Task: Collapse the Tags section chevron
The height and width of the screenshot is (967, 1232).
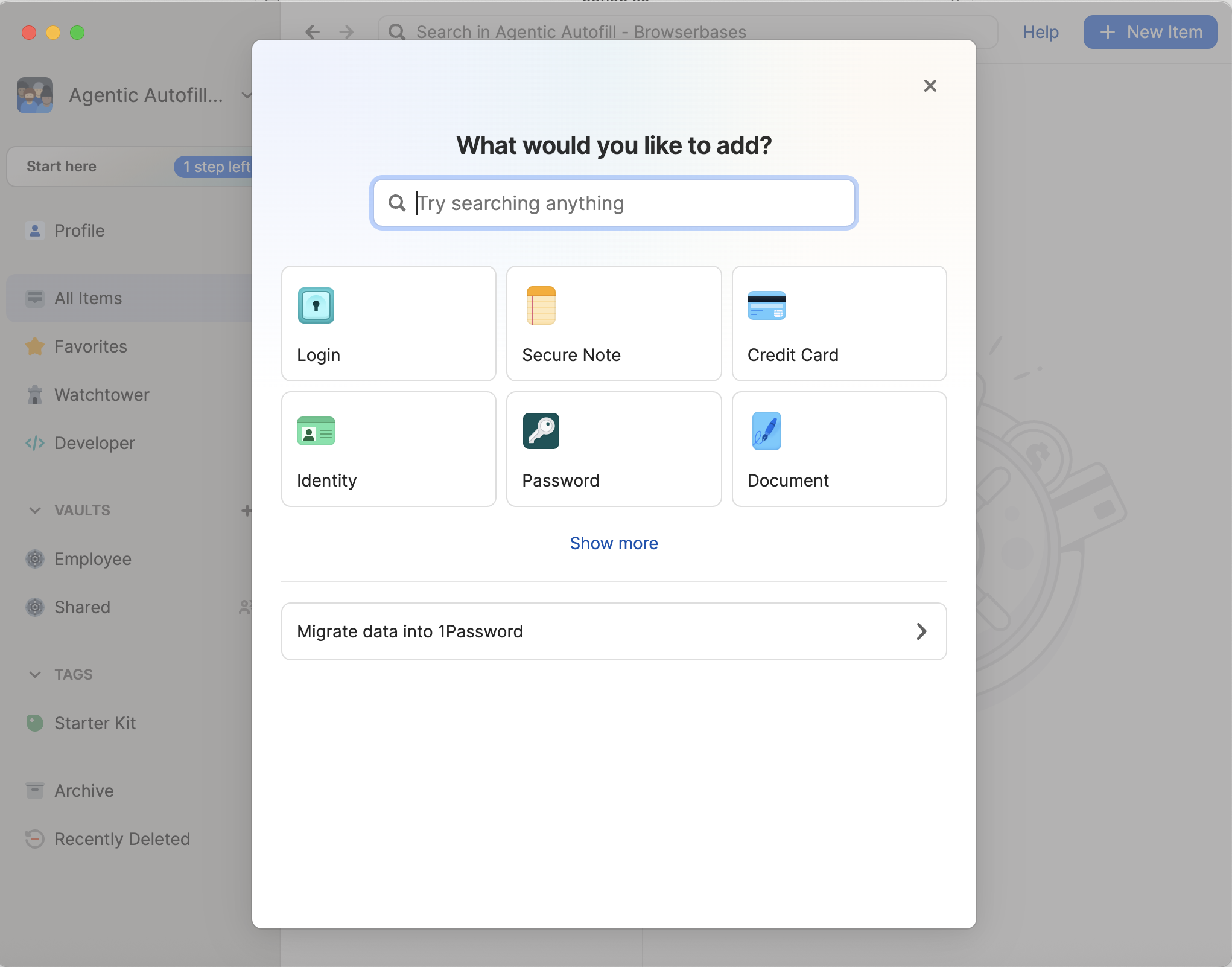Action: coord(35,675)
